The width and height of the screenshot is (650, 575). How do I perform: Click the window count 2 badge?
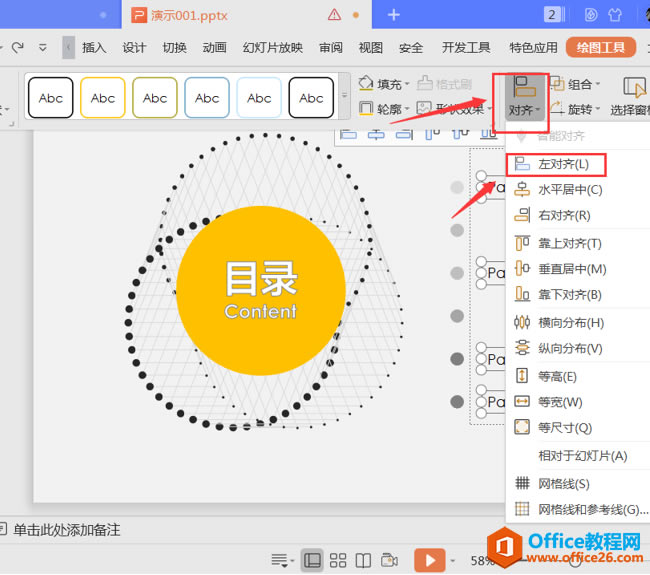click(552, 15)
